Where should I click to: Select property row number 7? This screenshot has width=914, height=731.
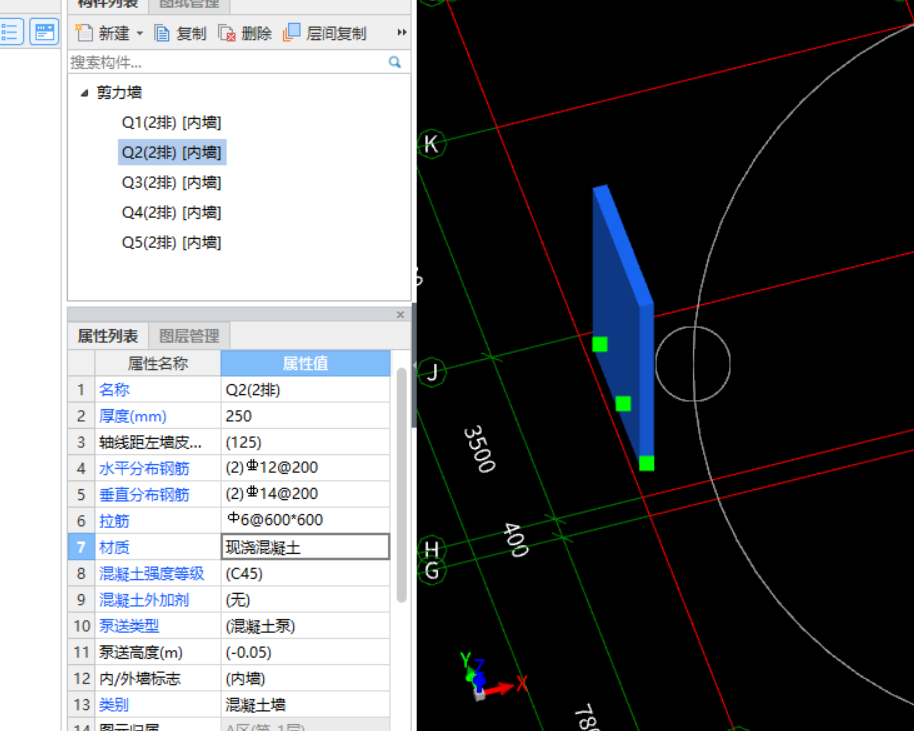click(x=81, y=547)
